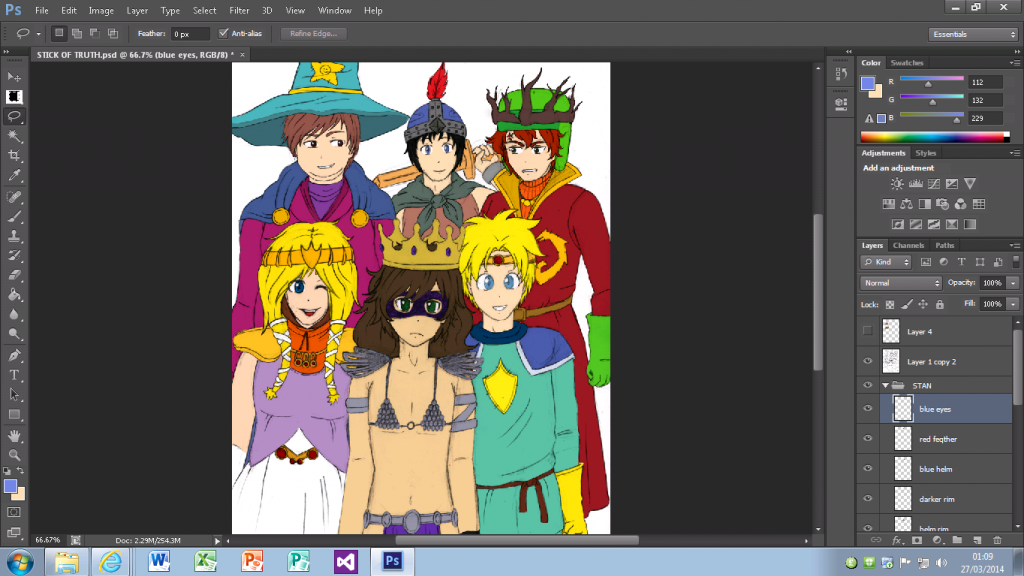Select the Clone Stamp tool

(x=14, y=236)
